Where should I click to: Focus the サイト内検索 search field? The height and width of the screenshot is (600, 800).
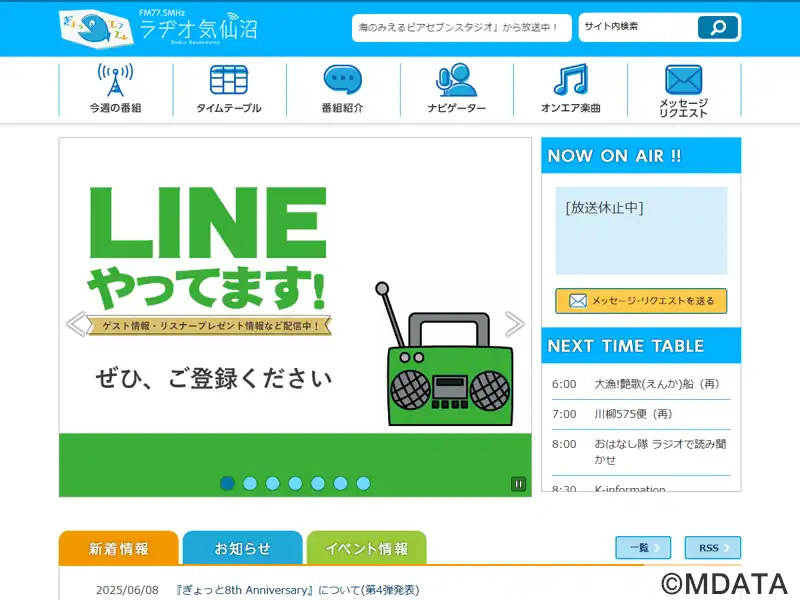point(638,27)
